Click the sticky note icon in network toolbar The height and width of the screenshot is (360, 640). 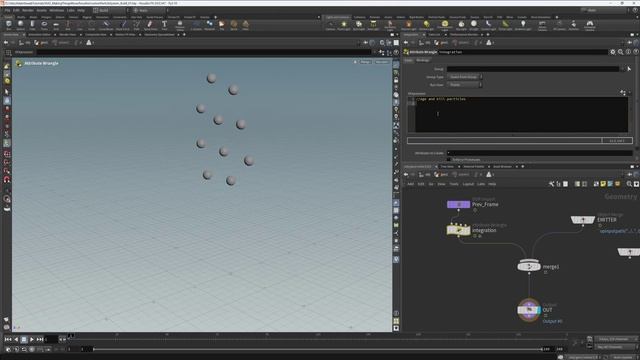pos(603,184)
